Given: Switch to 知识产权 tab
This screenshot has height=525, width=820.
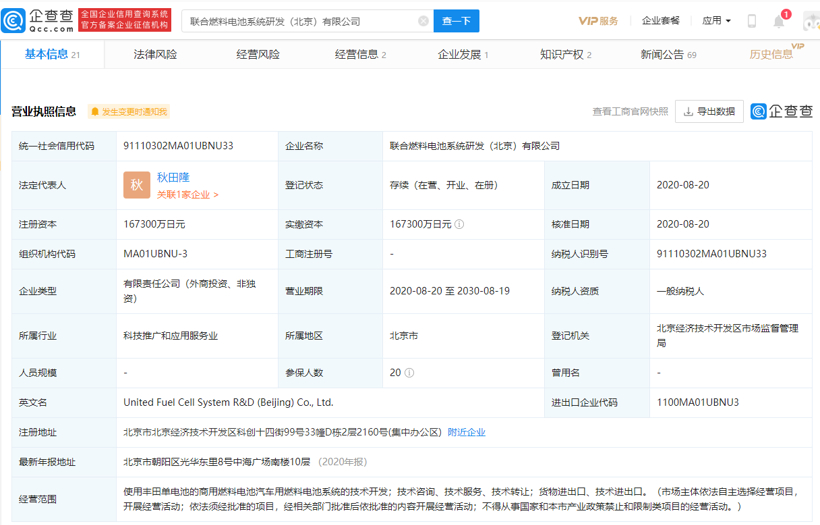Looking at the screenshot, I should [x=566, y=54].
